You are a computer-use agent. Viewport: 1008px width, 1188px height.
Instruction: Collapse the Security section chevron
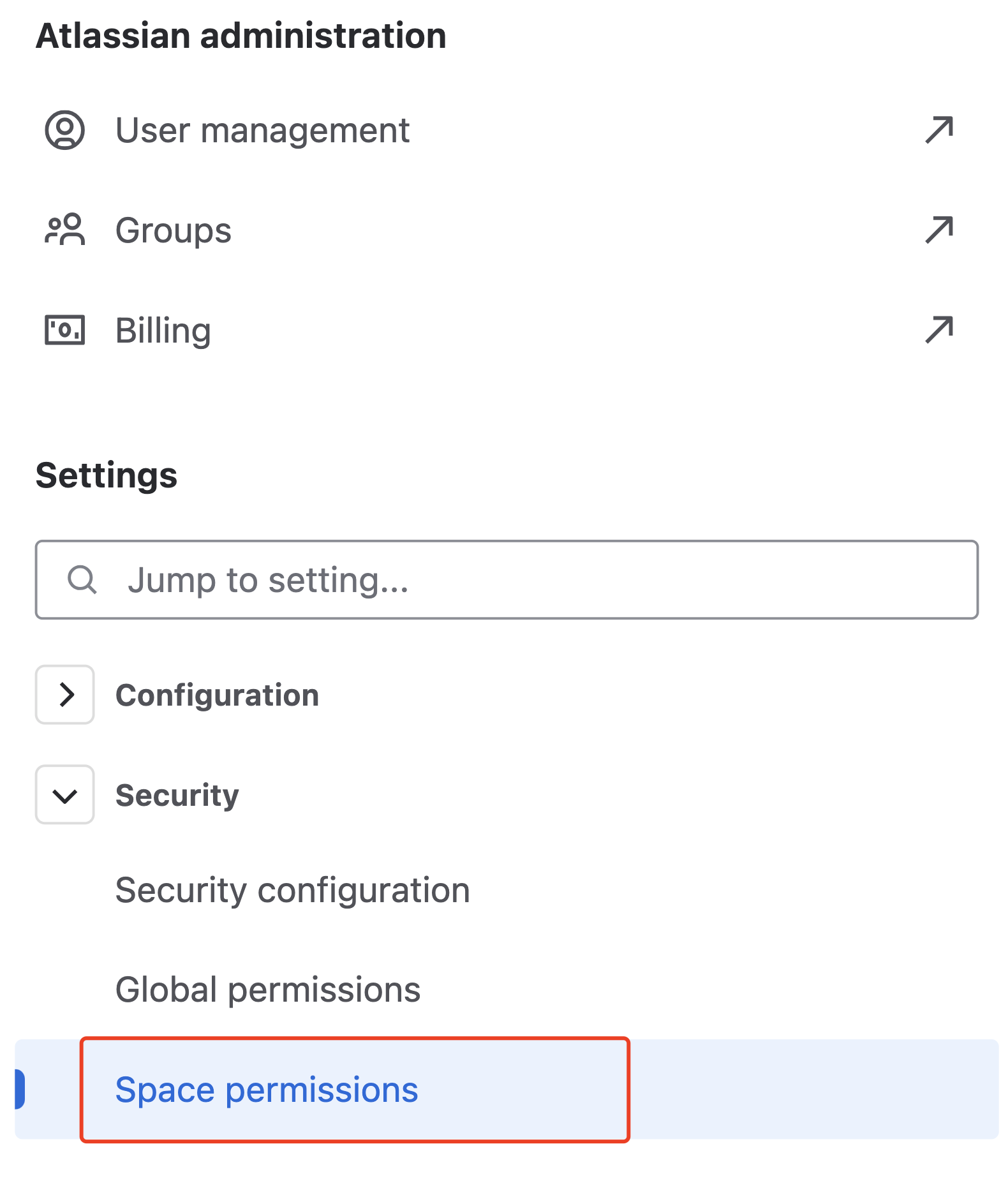tap(65, 795)
